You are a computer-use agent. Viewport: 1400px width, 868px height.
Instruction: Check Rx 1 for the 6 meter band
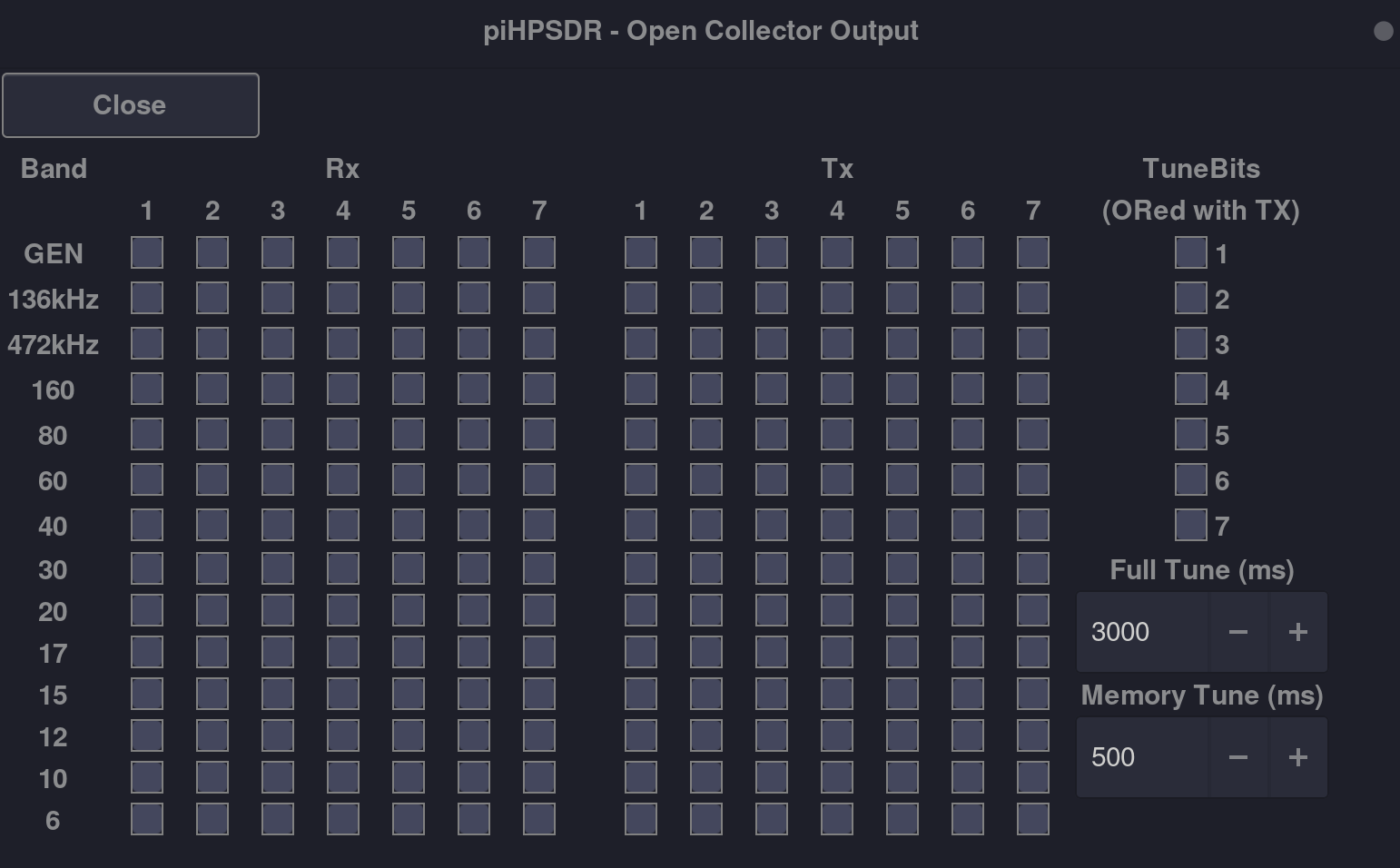click(146, 818)
